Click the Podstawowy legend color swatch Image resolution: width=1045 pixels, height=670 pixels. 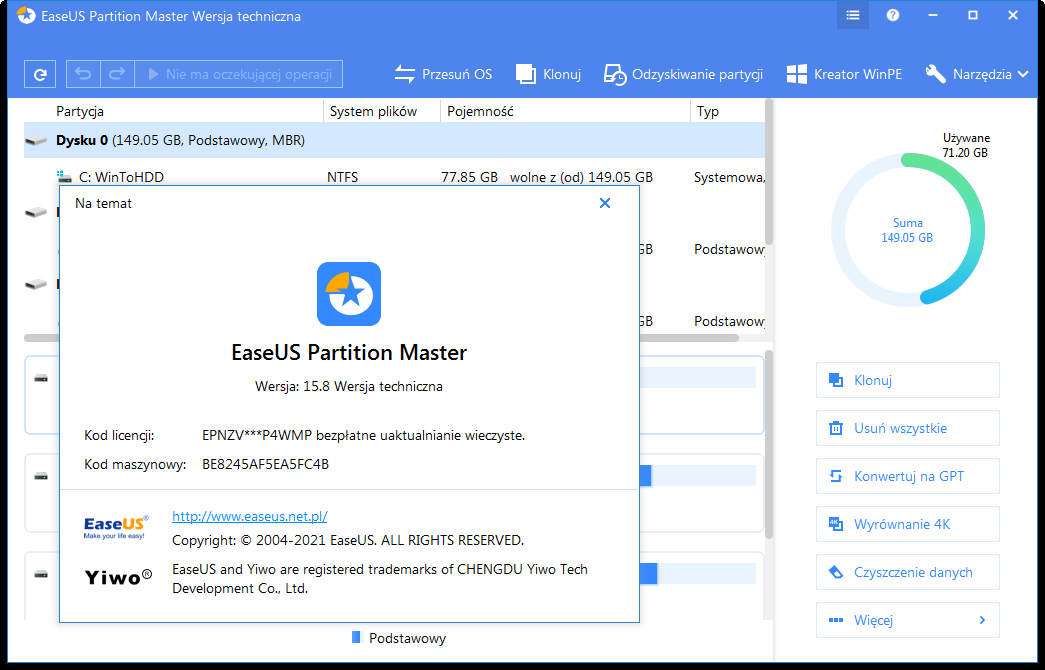point(356,637)
